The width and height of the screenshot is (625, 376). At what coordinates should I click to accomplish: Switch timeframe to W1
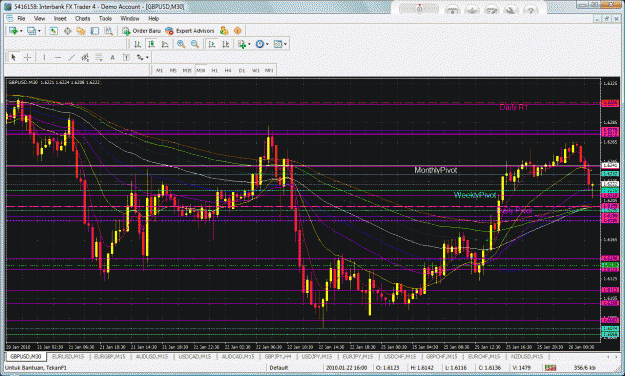click(256, 70)
